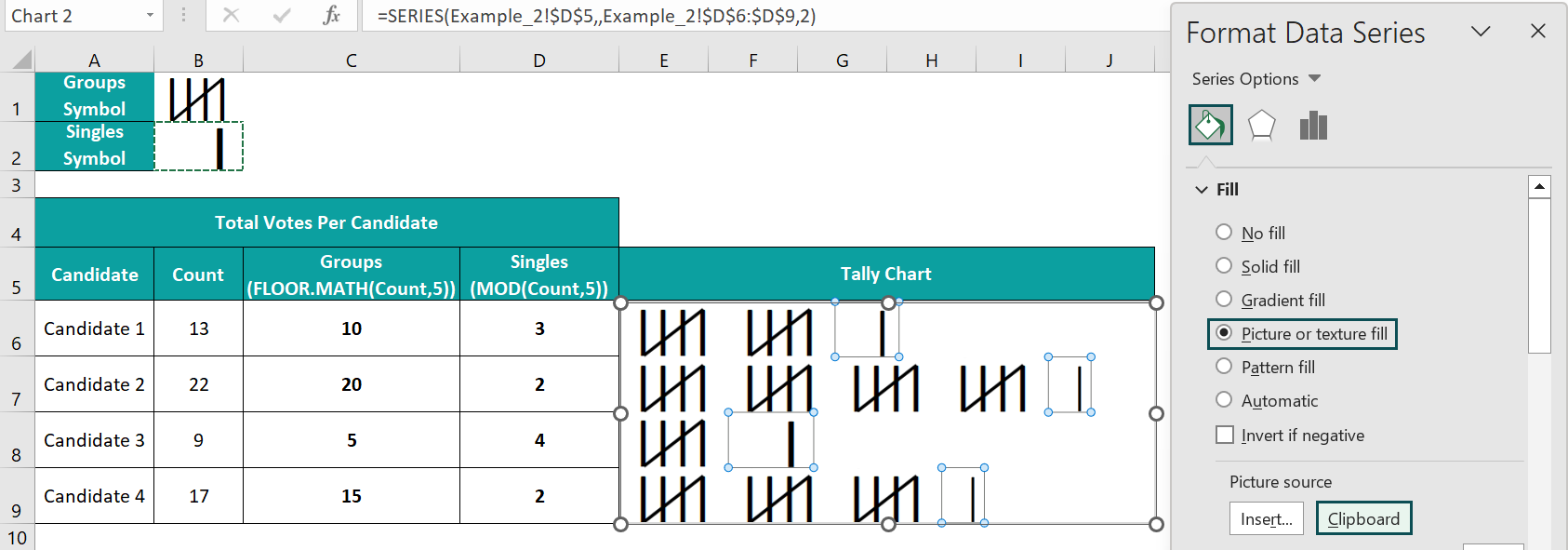
Task: Select column A header
Action: tap(94, 60)
